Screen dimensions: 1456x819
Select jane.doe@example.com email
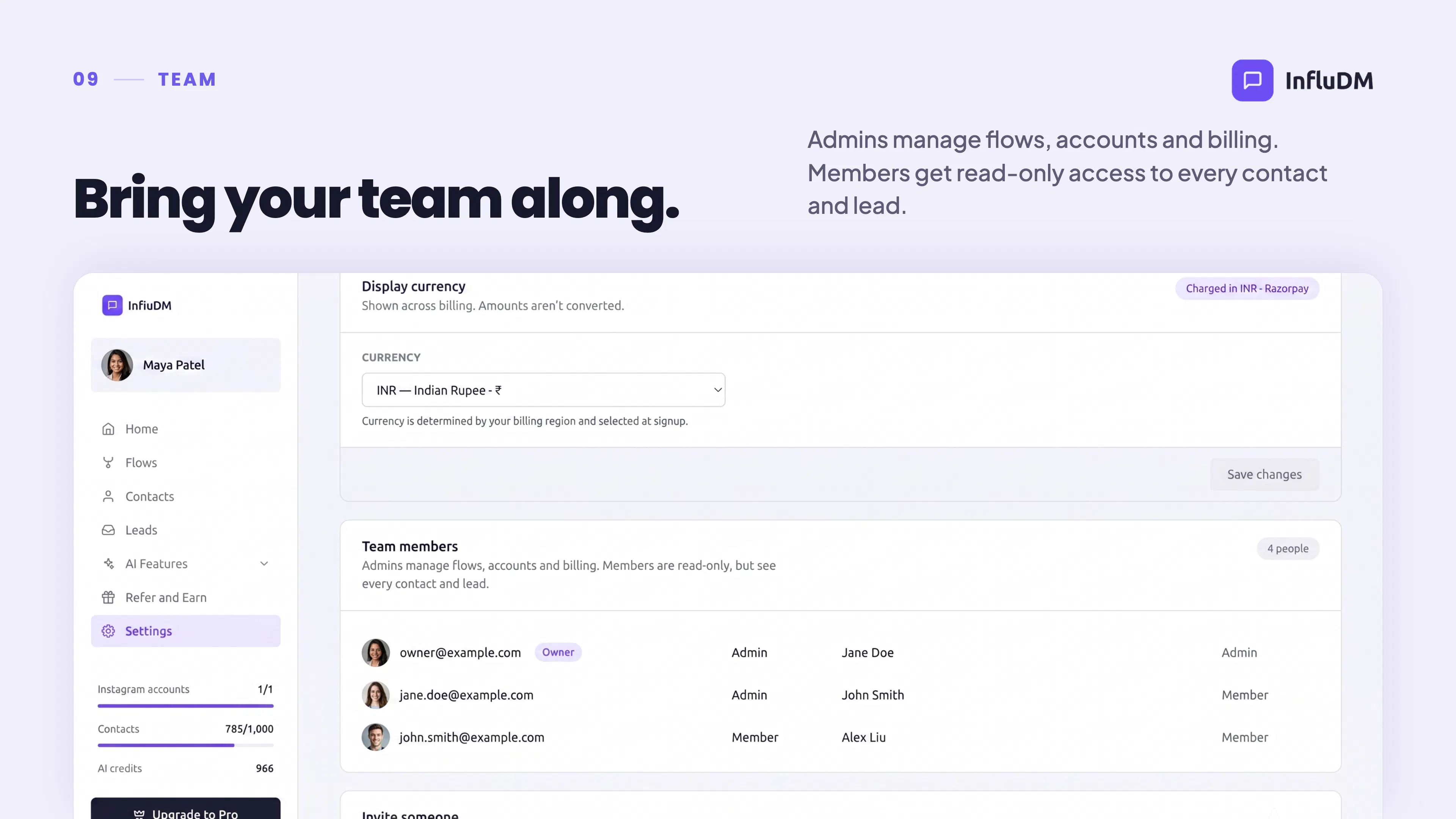tap(466, 695)
